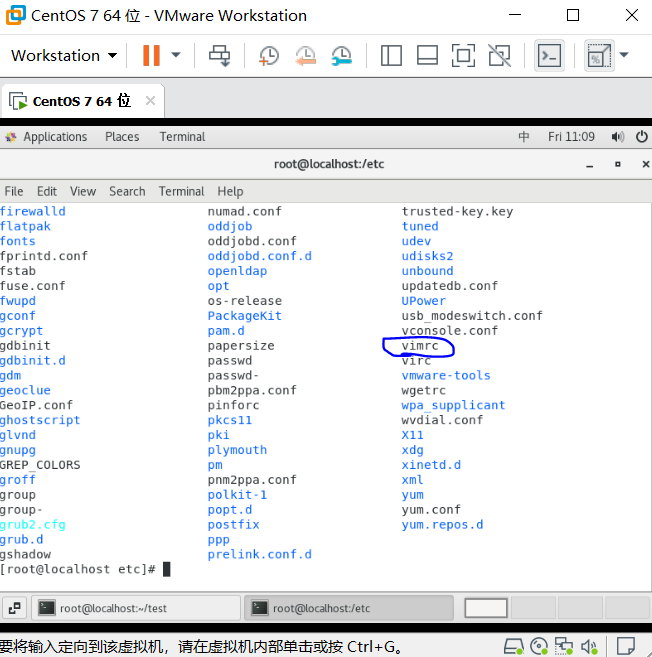The image size is (652, 657).
Task: Open the Terminal menu in menubar
Action: click(x=181, y=191)
